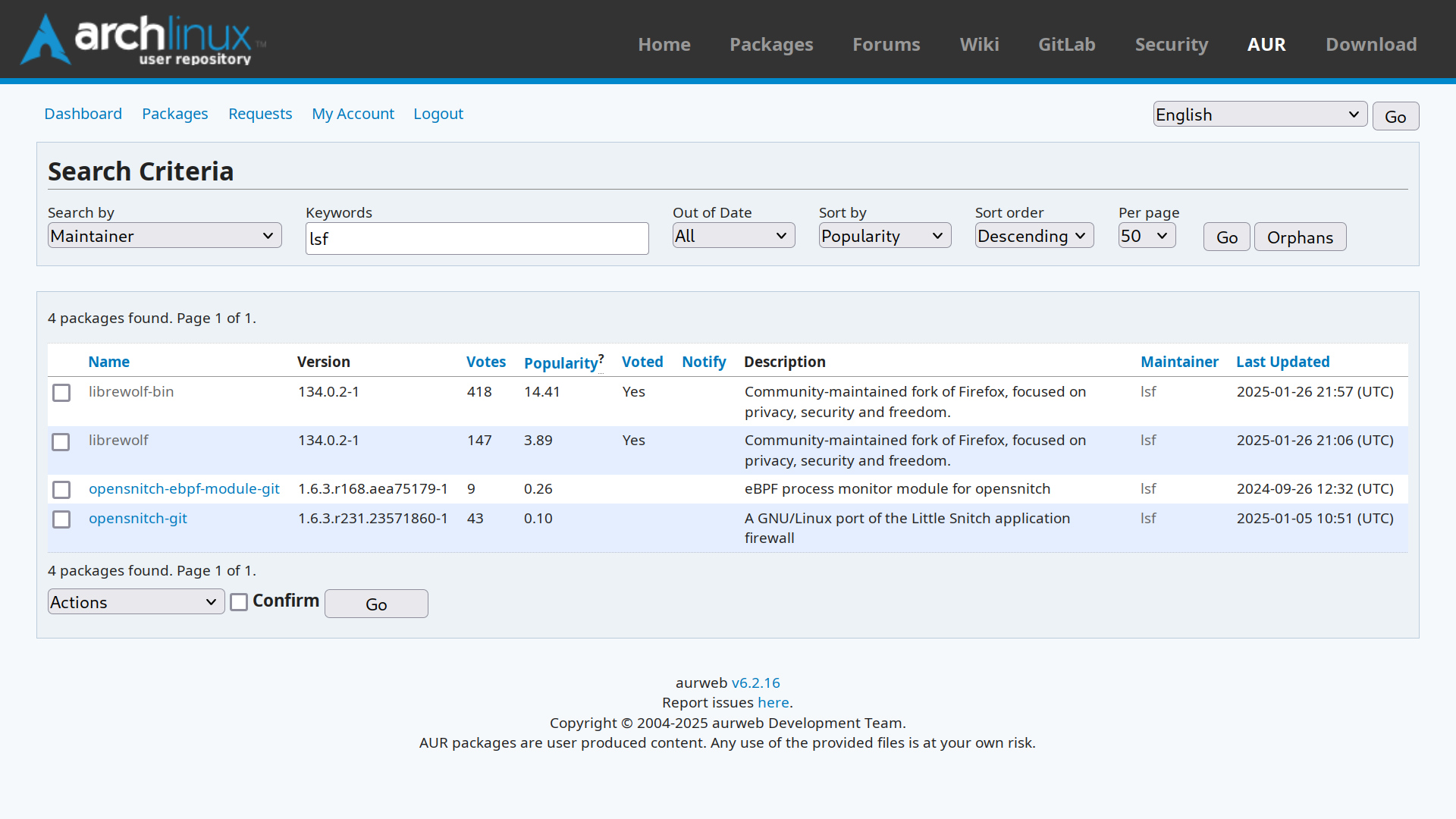Check the opensnitch-ebpf-module-git checkbox
The image size is (1456, 819).
pos(61,490)
